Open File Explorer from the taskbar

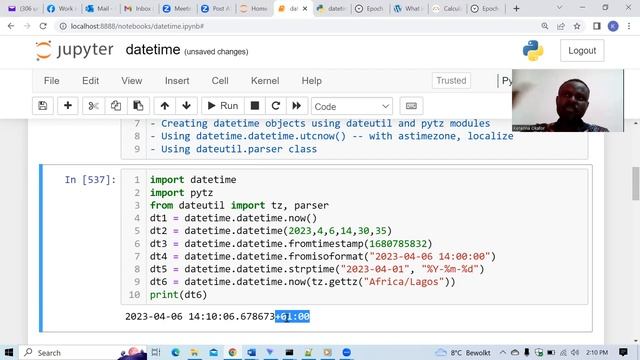click(x=194, y=352)
